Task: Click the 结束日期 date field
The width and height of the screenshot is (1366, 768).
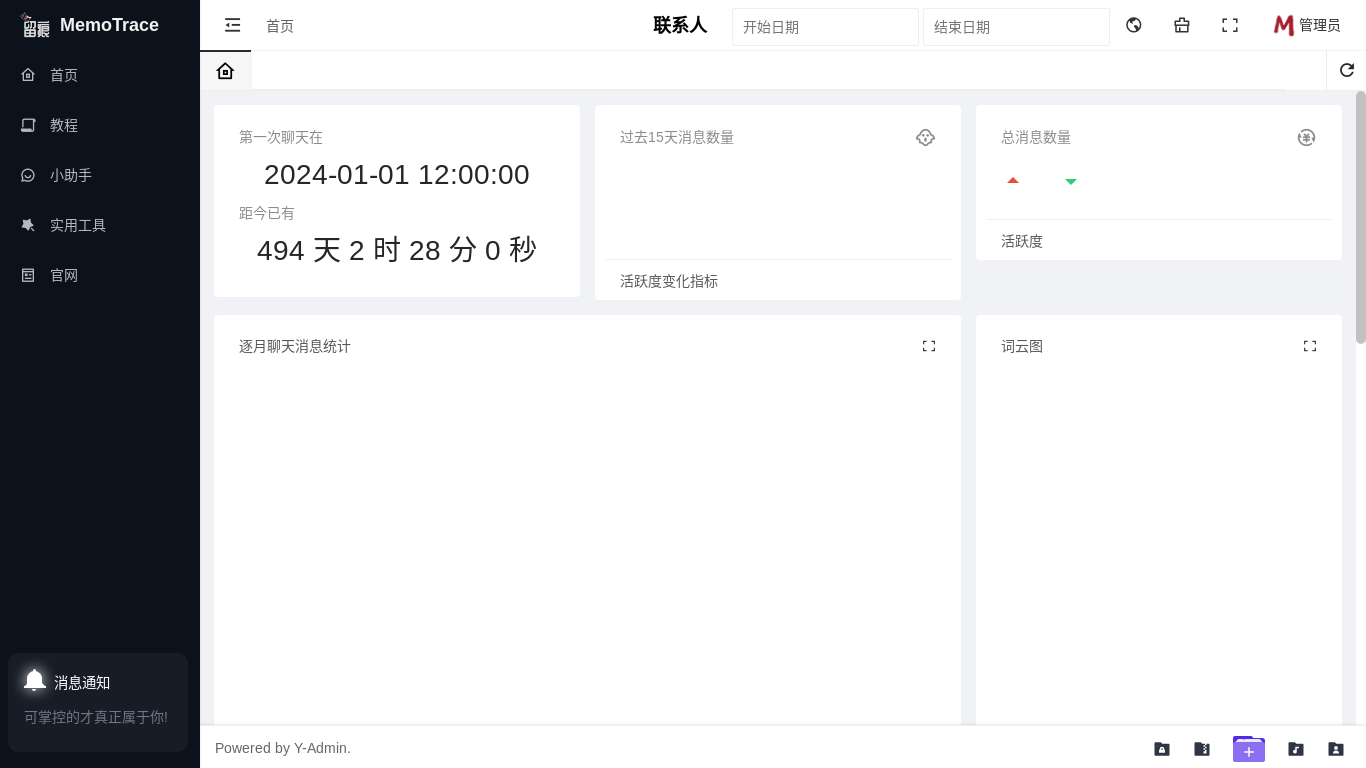Action: point(1016,27)
